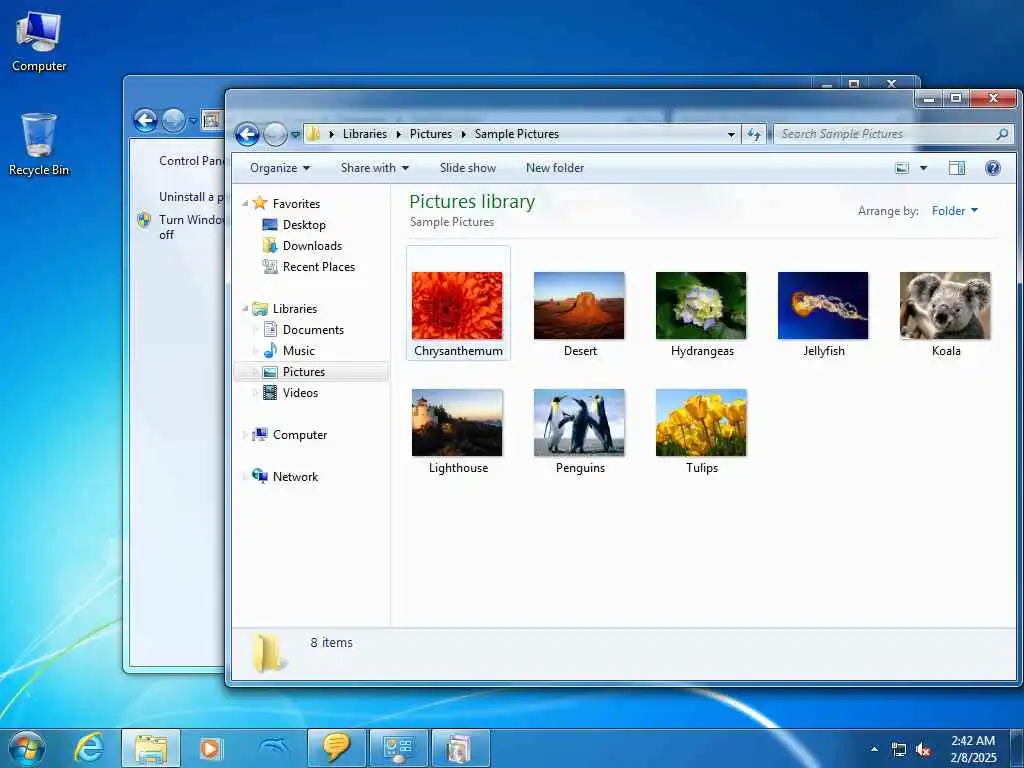Click the search magnifier icon
This screenshot has height=768, width=1024.
coord(1002,134)
